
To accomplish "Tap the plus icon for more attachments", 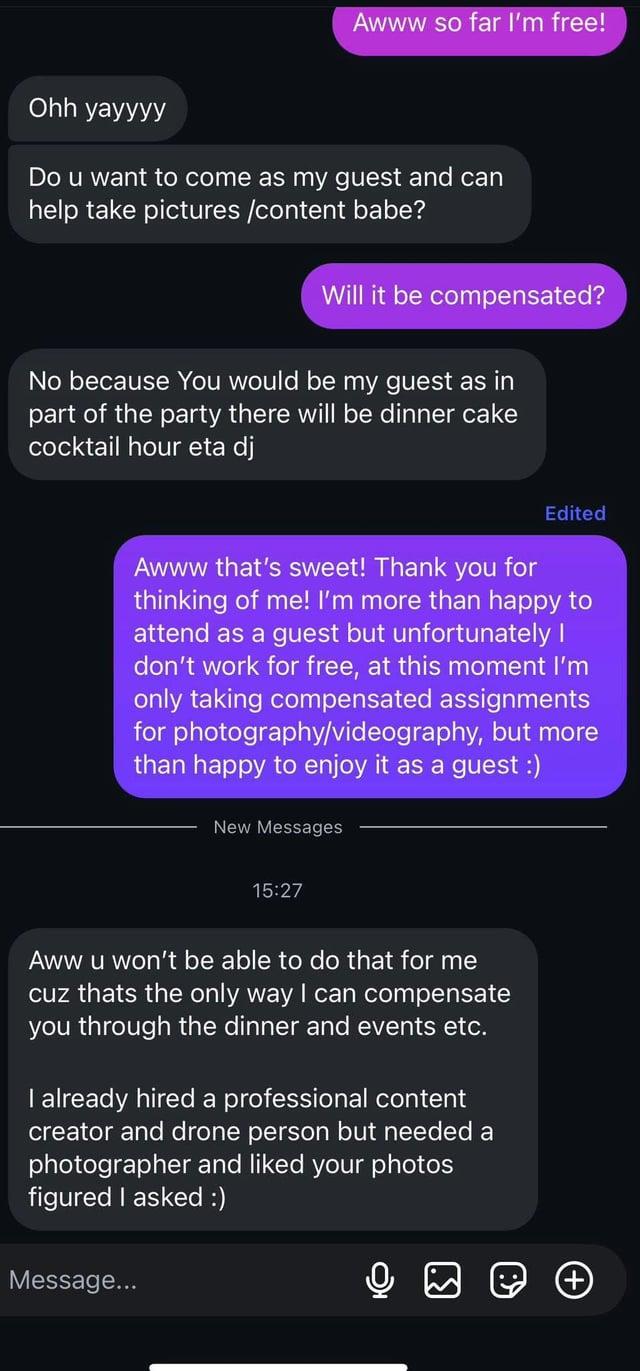I will 574,1280.
